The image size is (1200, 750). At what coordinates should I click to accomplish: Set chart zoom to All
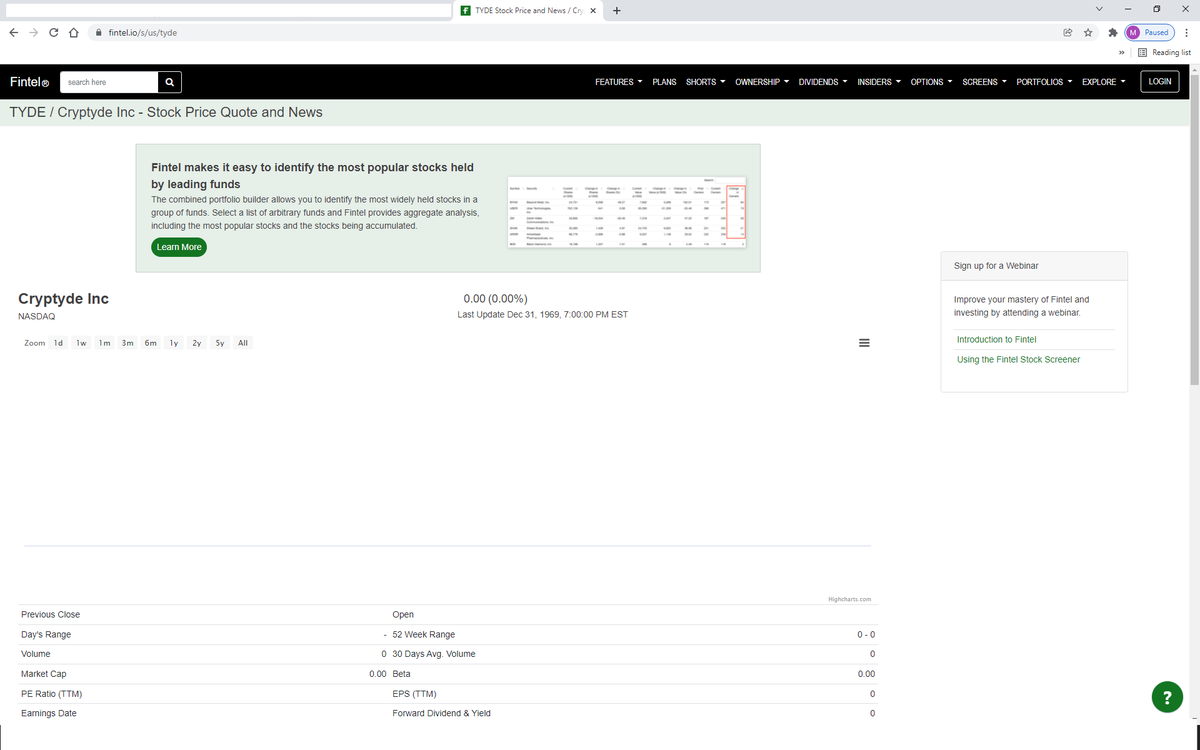(x=243, y=343)
